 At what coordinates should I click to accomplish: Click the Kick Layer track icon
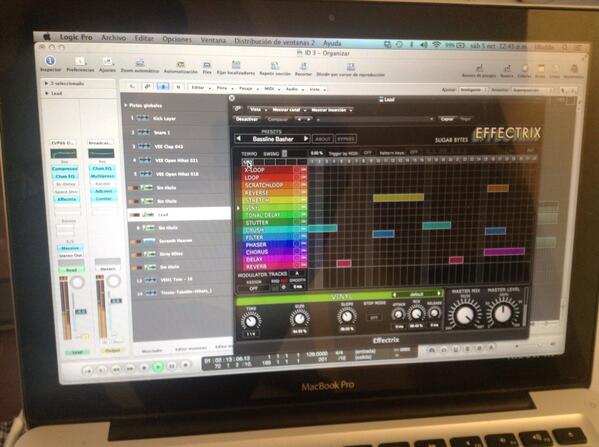pos(143,118)
